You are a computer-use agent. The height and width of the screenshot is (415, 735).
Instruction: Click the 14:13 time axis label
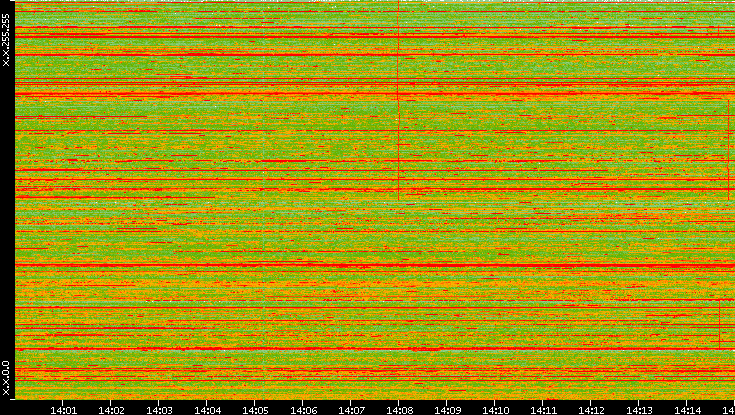639,410
